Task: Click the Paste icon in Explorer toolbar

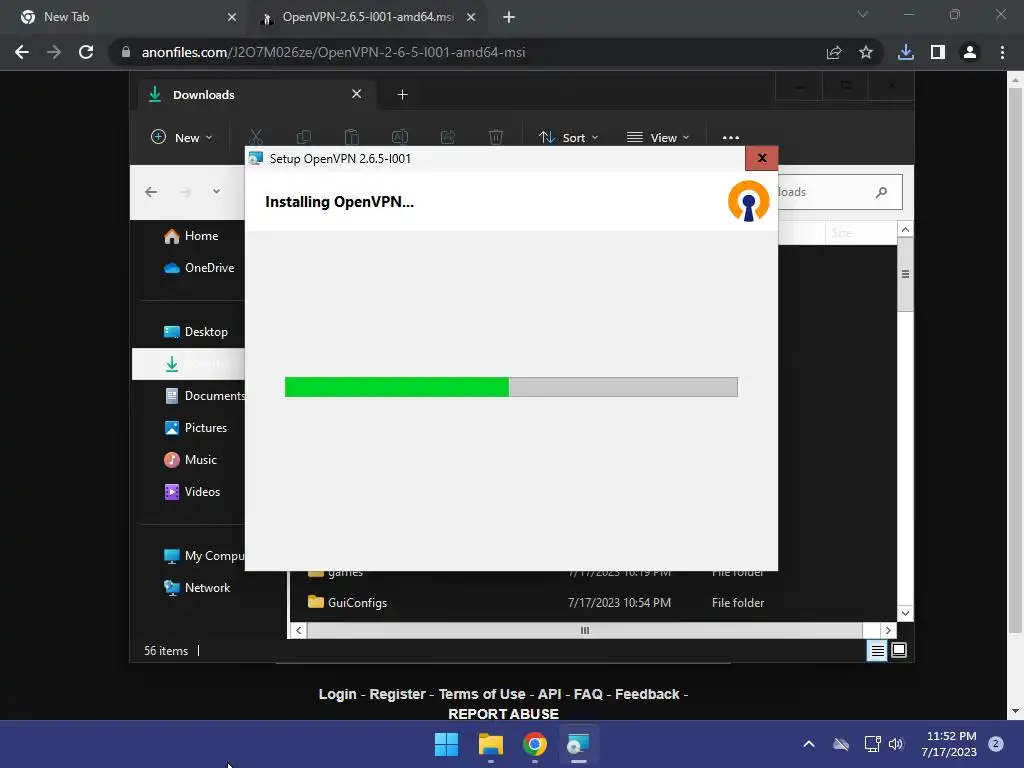Action: (x=352, y=137)
